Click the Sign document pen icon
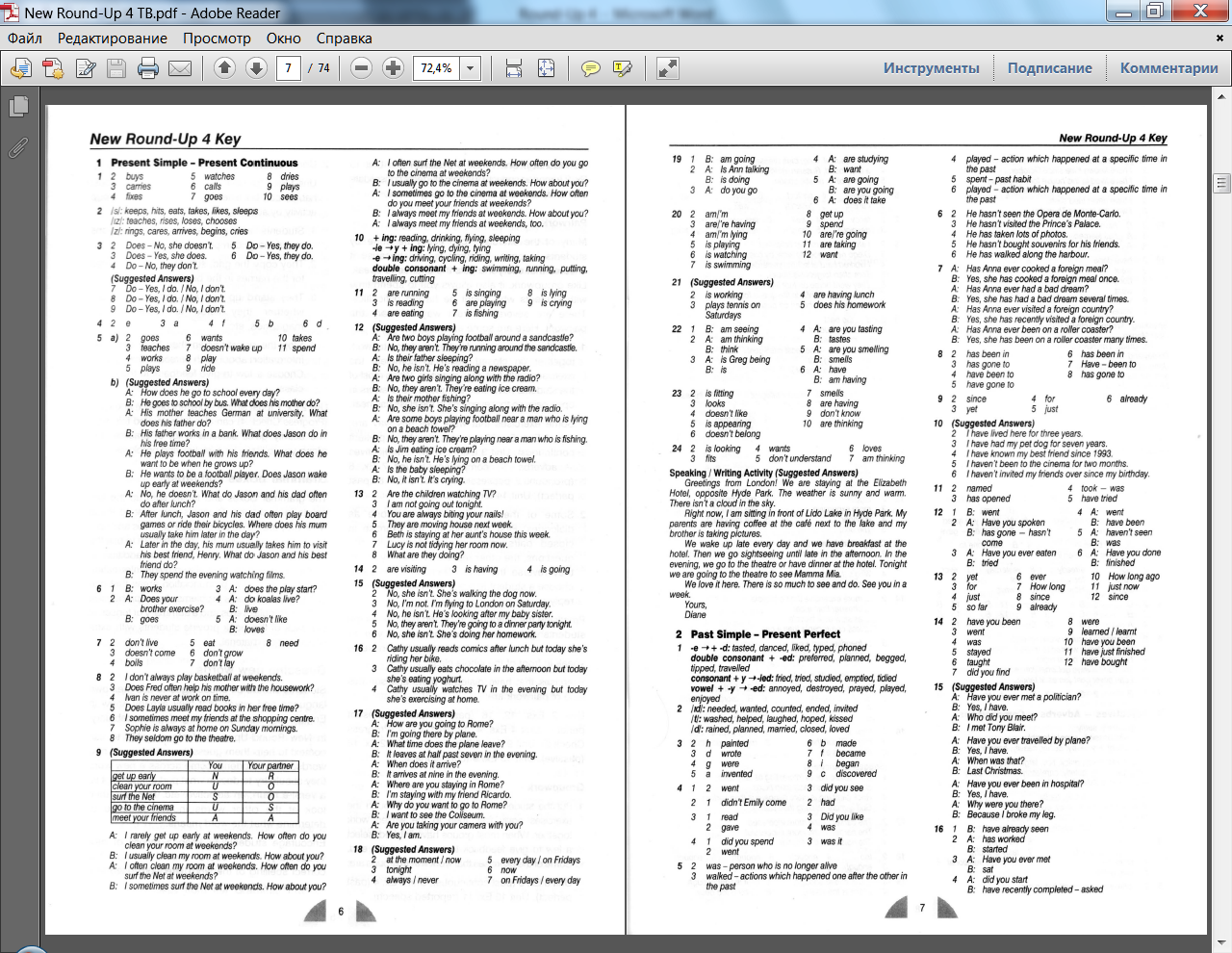 click(x=86, y=68)
